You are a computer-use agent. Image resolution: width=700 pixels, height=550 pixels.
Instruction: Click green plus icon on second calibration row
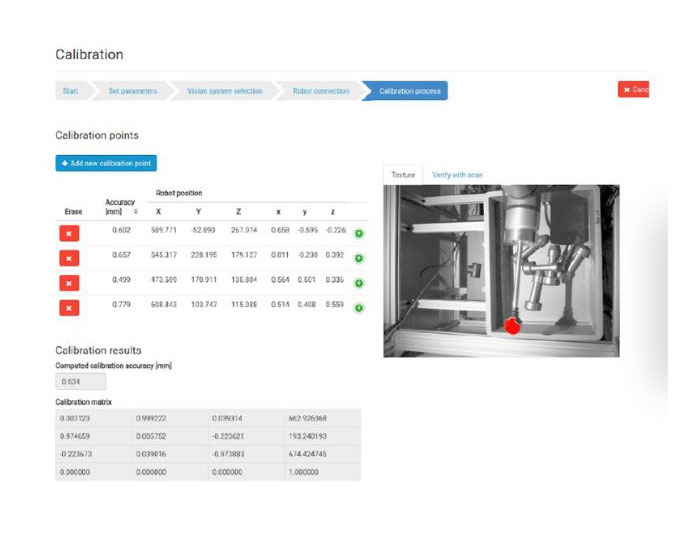point(359,259)
